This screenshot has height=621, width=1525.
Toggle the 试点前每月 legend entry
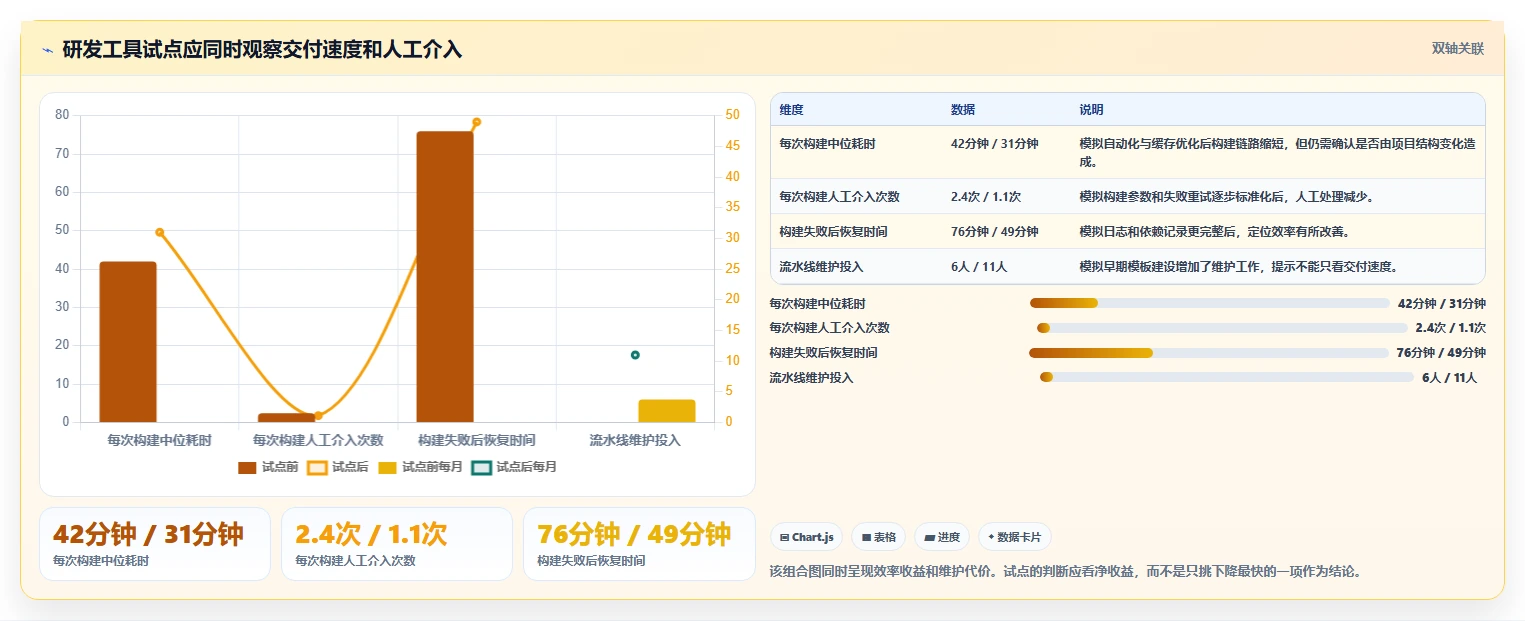[420, 467]
